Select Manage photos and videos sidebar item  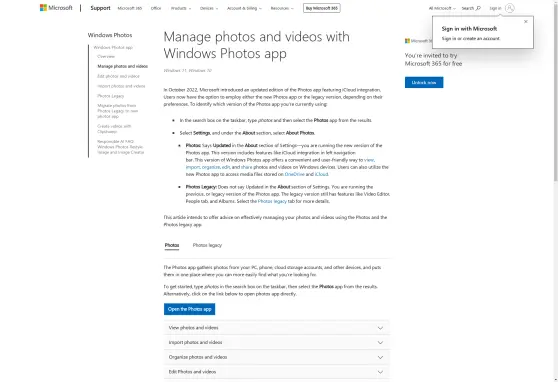click(122, 66)
